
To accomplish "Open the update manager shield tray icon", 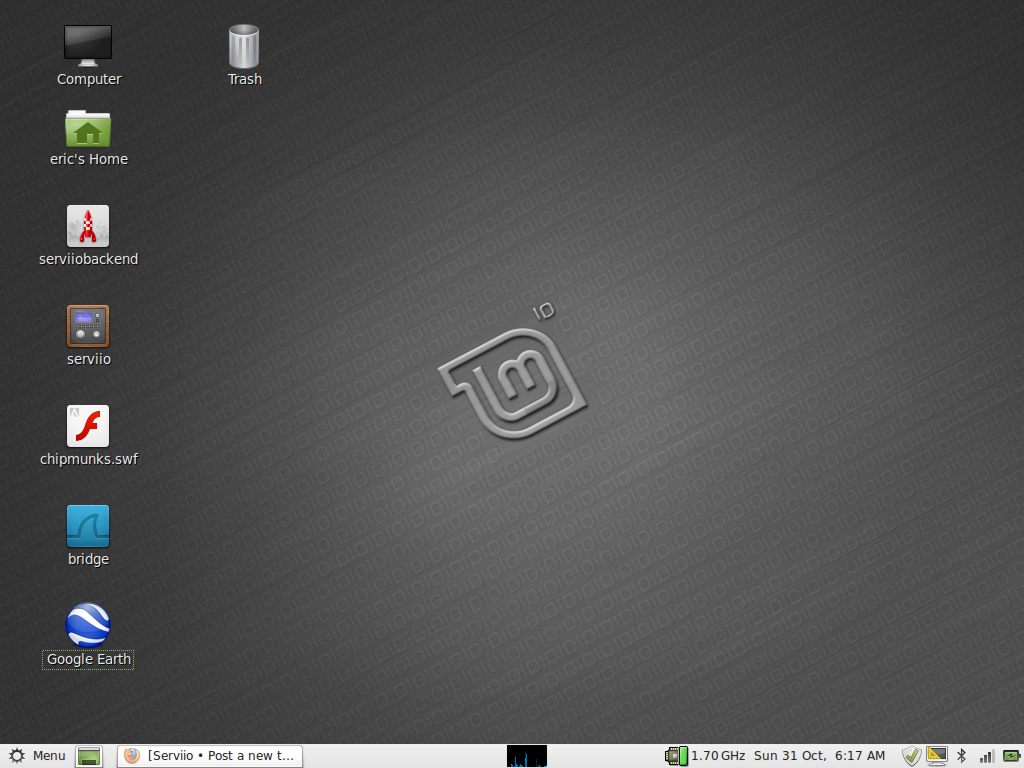I will coord(912,756).
